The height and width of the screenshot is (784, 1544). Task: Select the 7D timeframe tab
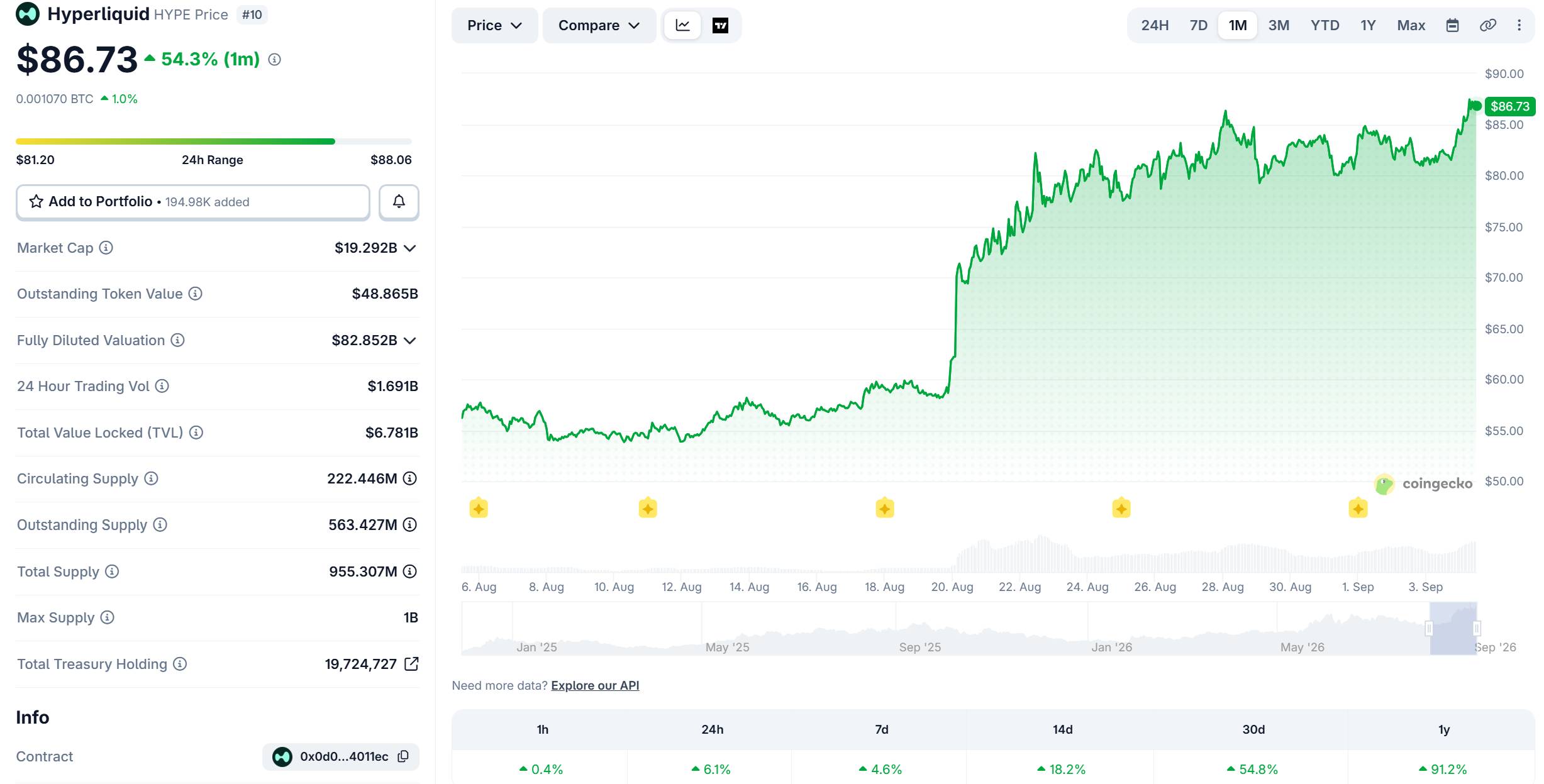tap(1198, 25)
